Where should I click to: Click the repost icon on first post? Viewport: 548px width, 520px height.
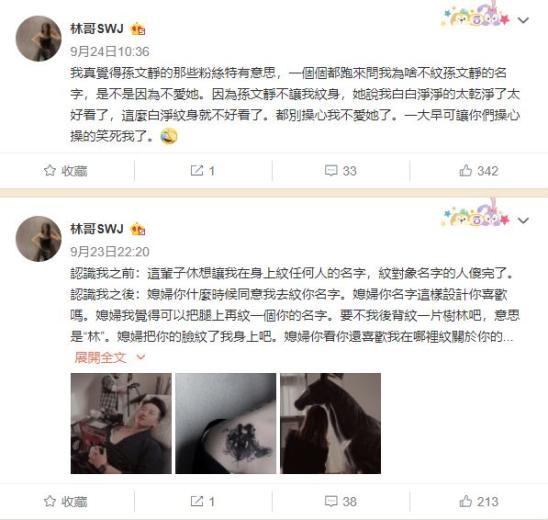197,171
